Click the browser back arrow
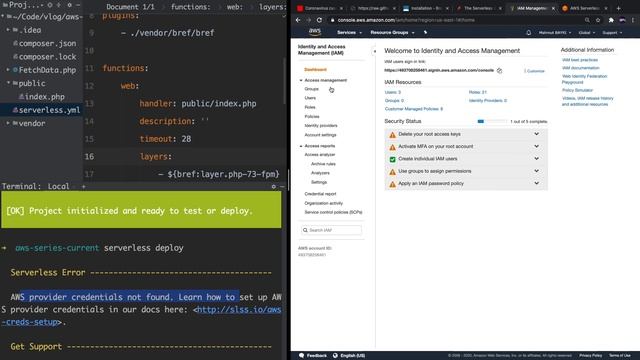640x360 pixels. pos(298,20)
